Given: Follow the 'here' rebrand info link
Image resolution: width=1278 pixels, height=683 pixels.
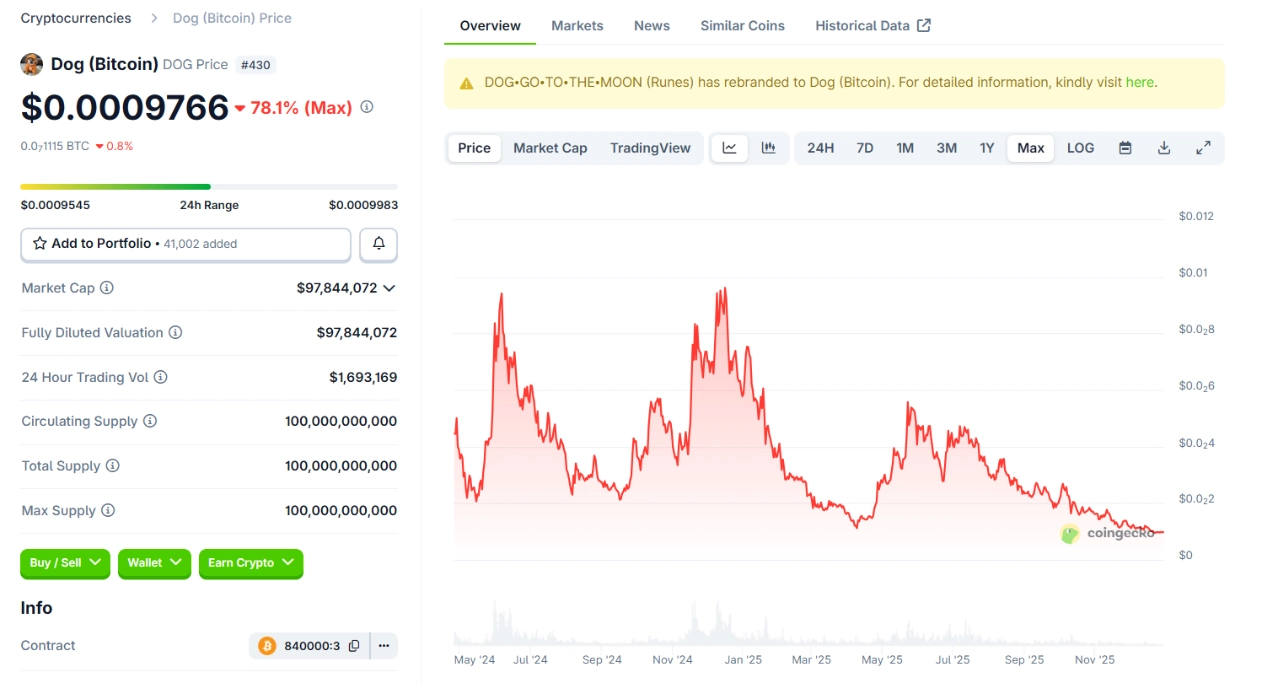Looking at the screenshot, I should pyautogui.click(x=1139, y=83).
